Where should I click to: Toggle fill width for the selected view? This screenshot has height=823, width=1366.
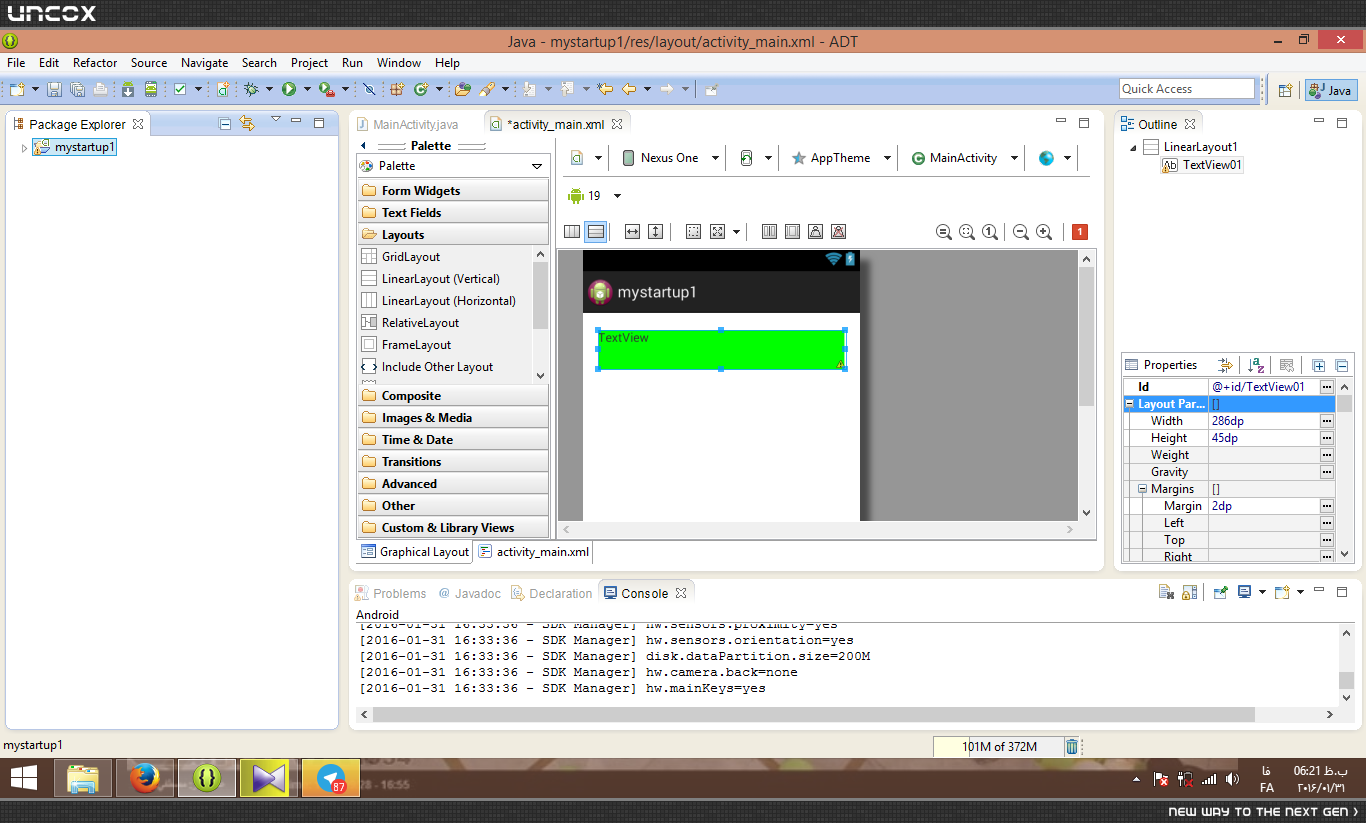(632, 232)
